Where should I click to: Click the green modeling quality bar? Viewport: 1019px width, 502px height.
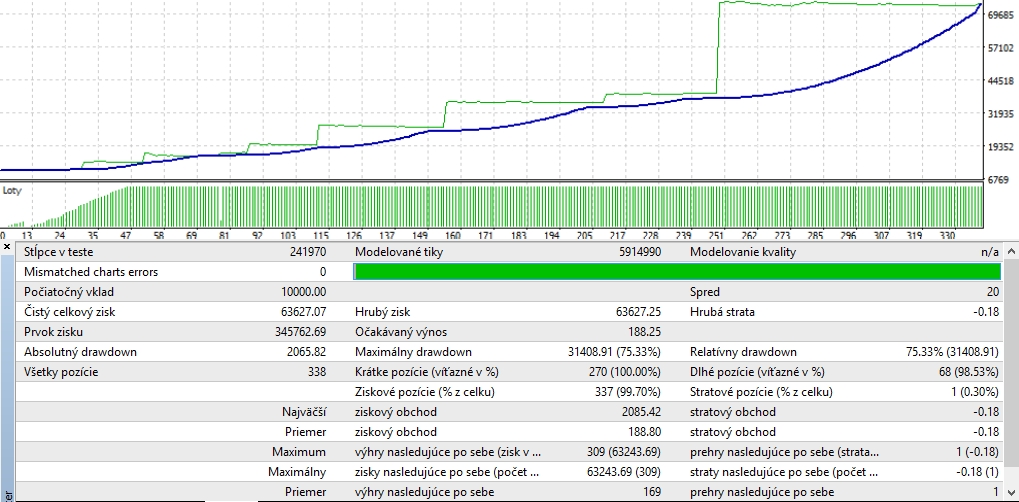pos(677,272)
